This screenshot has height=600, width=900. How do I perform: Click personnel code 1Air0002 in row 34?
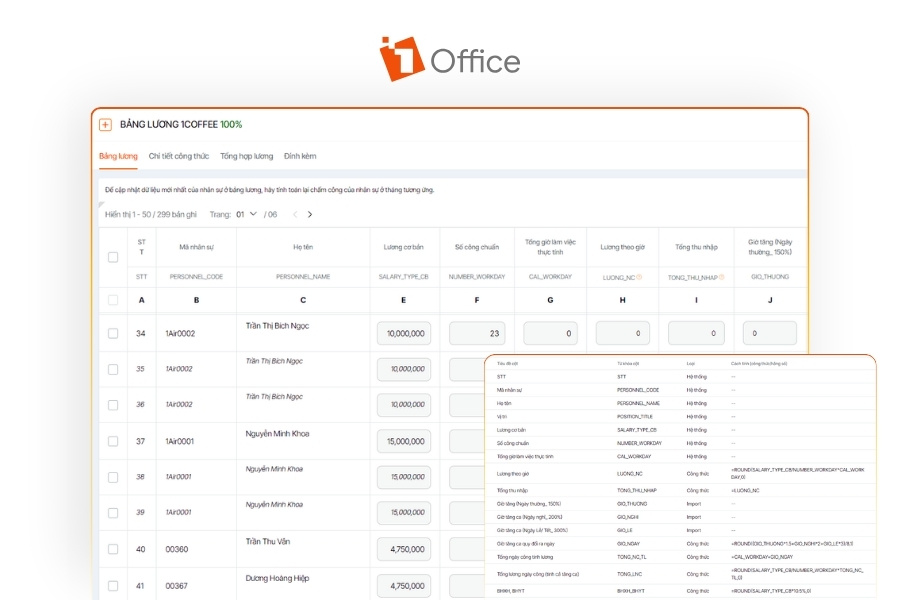pos(180,333)
